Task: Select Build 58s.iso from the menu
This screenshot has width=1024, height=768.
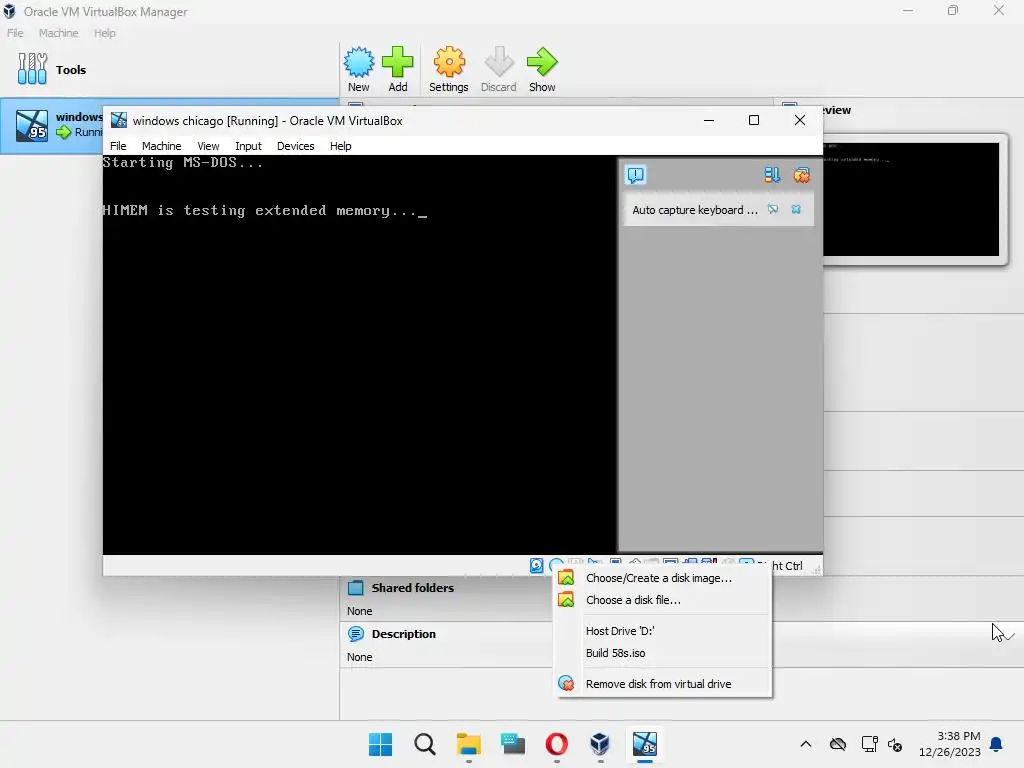Action: (x=663, y=653)
